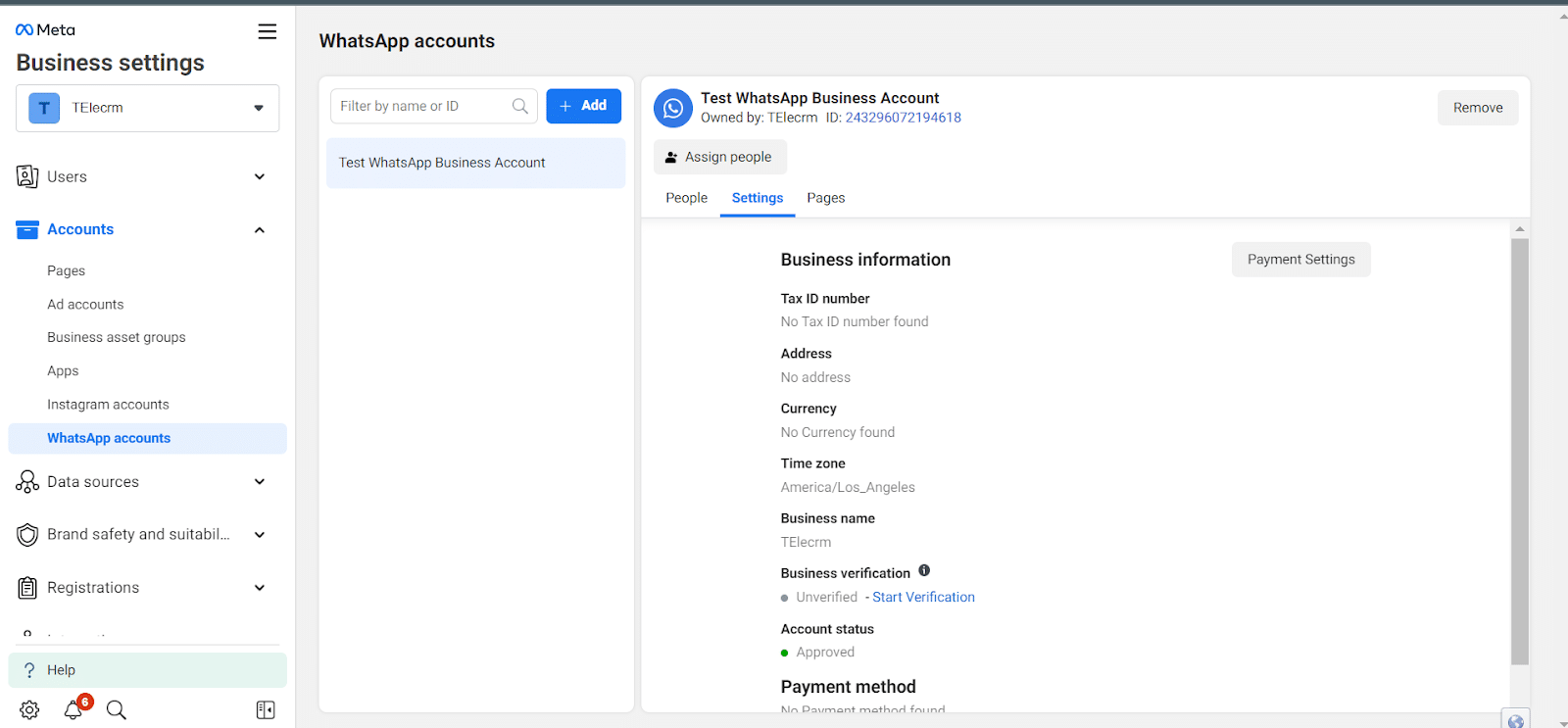Click the Brand safety shield icon

[27, 535]
